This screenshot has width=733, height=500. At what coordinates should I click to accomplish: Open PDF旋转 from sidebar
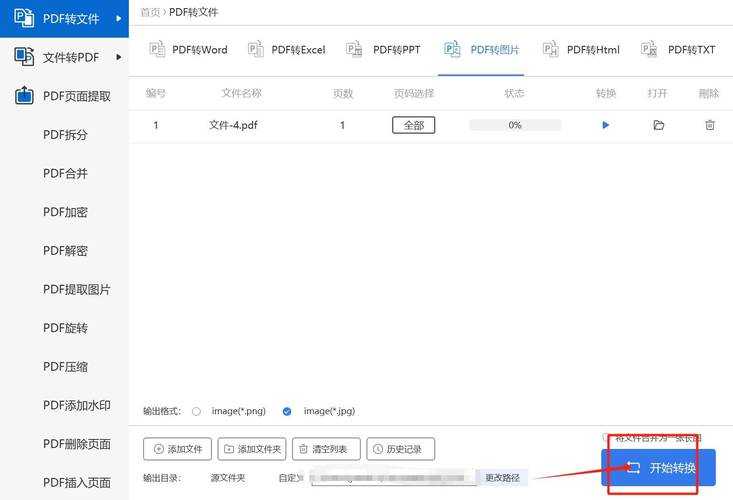[65, 328]
